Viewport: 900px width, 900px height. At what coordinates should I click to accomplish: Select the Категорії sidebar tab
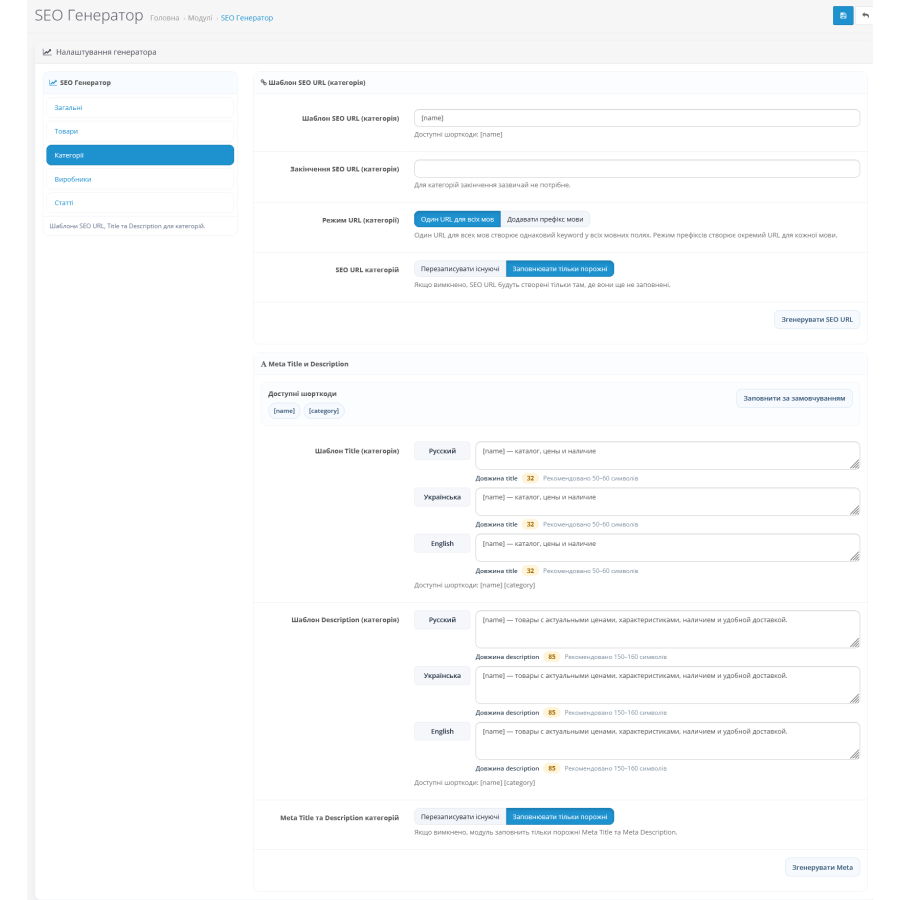[140, 155]
